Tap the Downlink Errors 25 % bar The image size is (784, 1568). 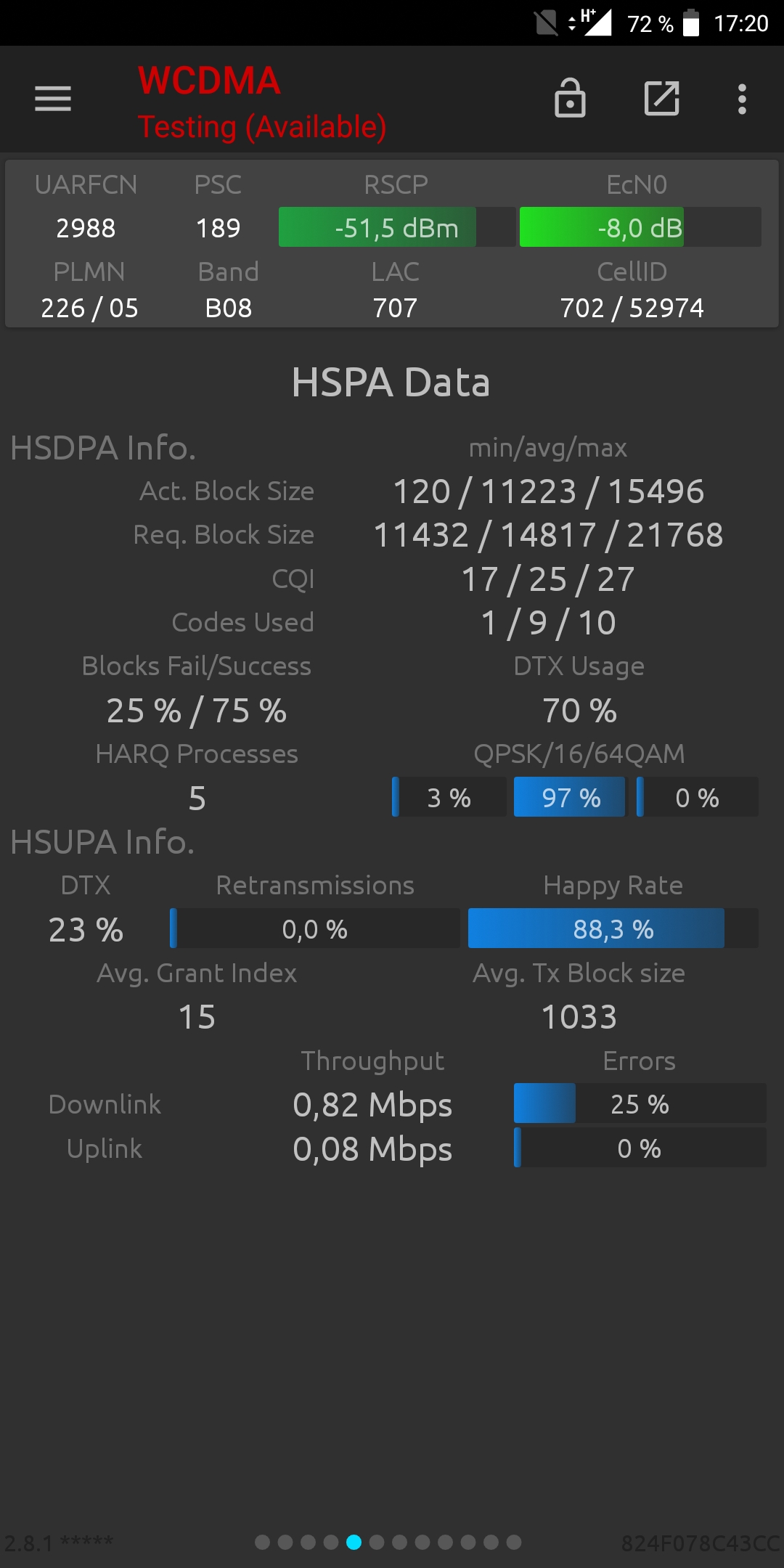coord(640,1103)
